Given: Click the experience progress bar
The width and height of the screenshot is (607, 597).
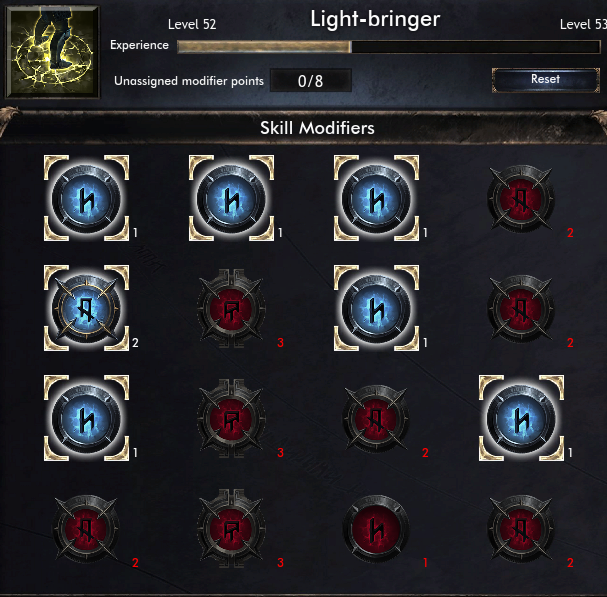Looking at the screenshot, I should 389,47.
